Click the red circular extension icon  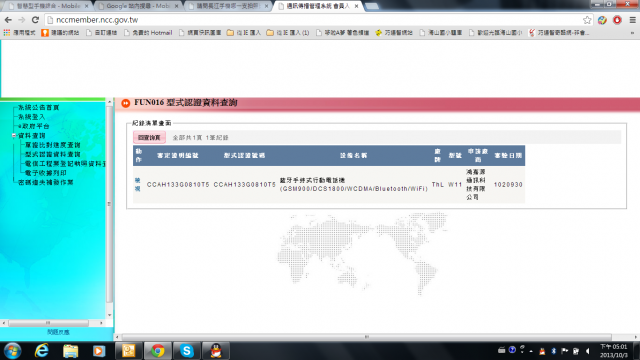coord(617,20)
